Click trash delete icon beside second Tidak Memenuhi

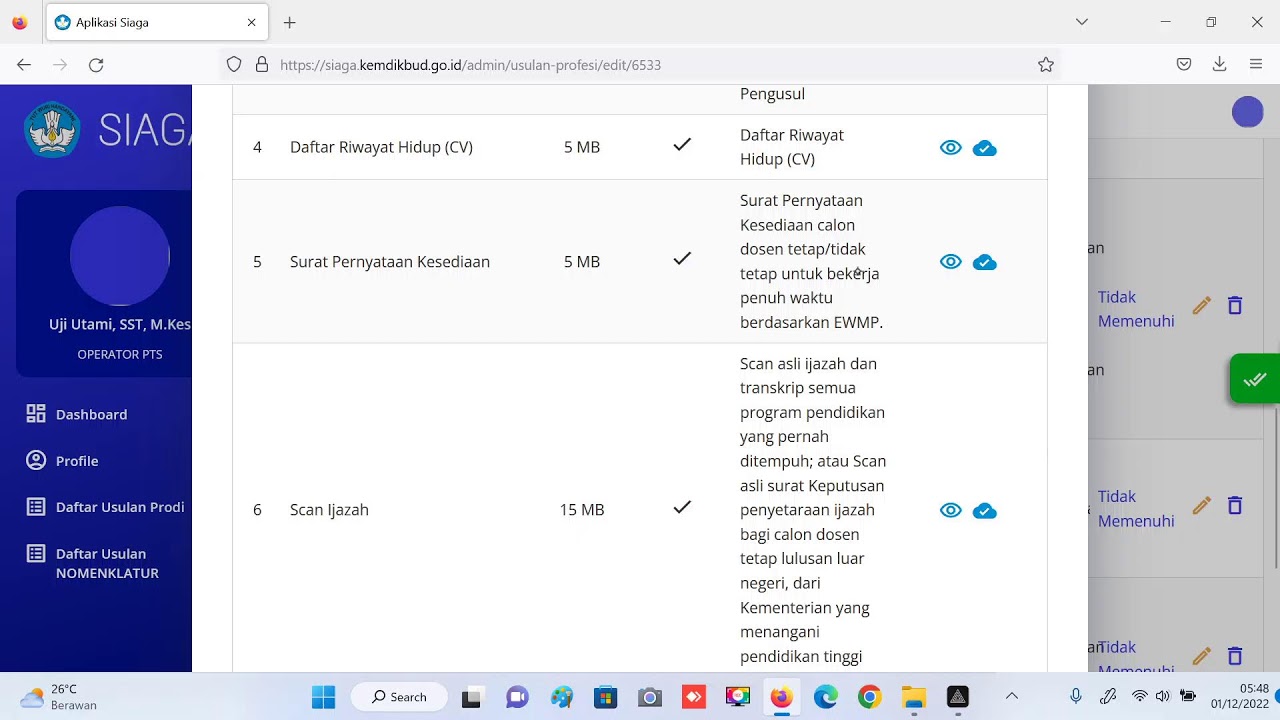1235,506
